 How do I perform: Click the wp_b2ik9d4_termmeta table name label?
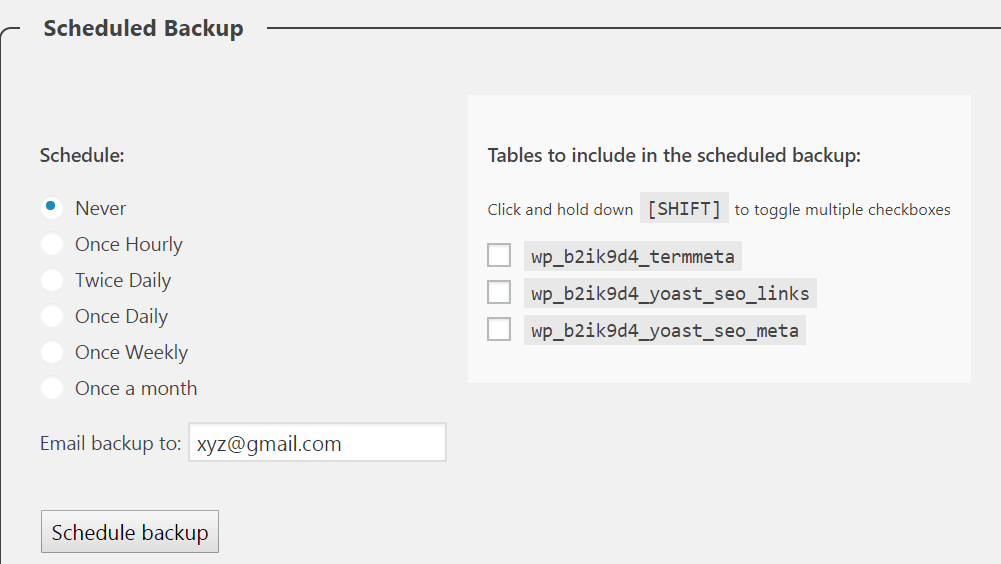[x=632, y=257]
